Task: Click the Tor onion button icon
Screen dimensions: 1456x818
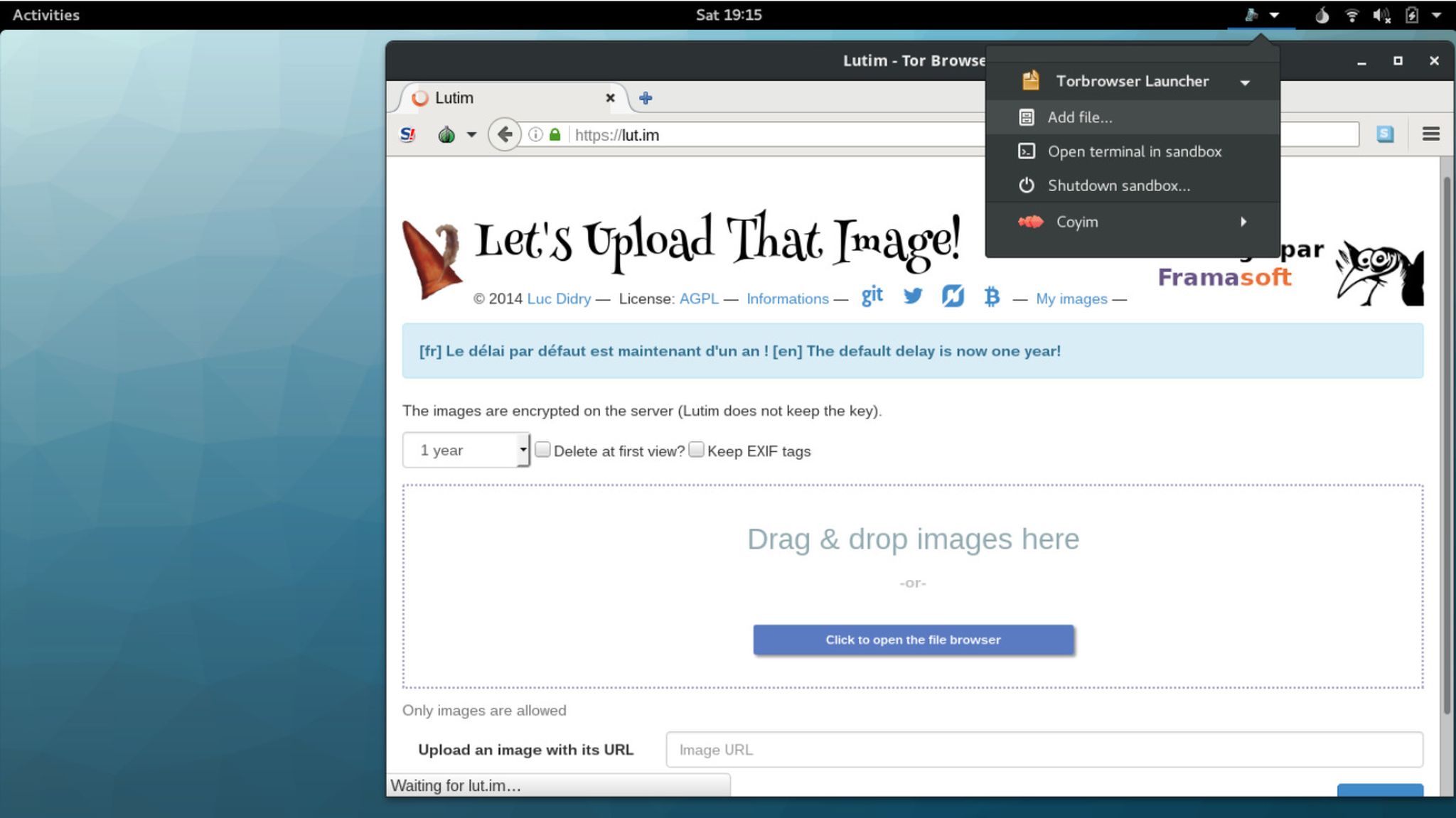Action: click(x=446, y=134)
